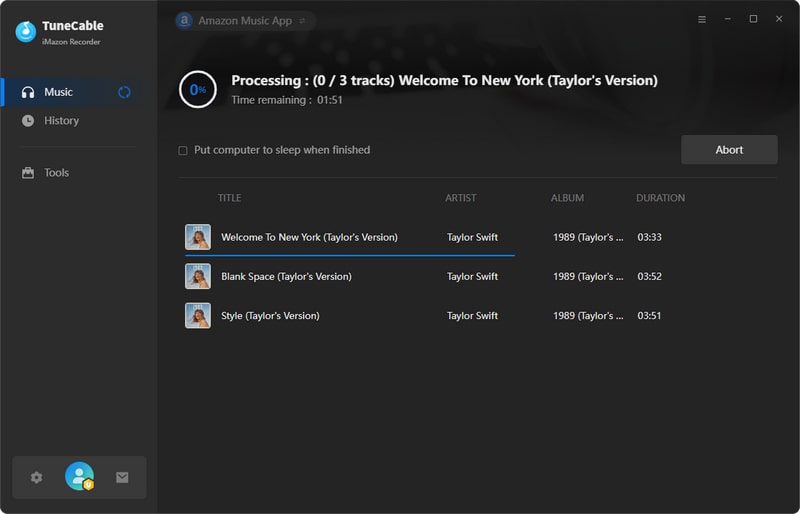This screenshot has width=800, height=514.
Task: Click album name in the Blank Space row
Action: 588,277
